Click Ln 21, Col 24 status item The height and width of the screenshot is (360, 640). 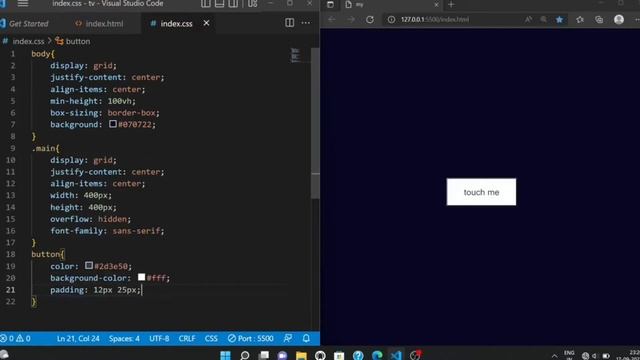(78, 338)
